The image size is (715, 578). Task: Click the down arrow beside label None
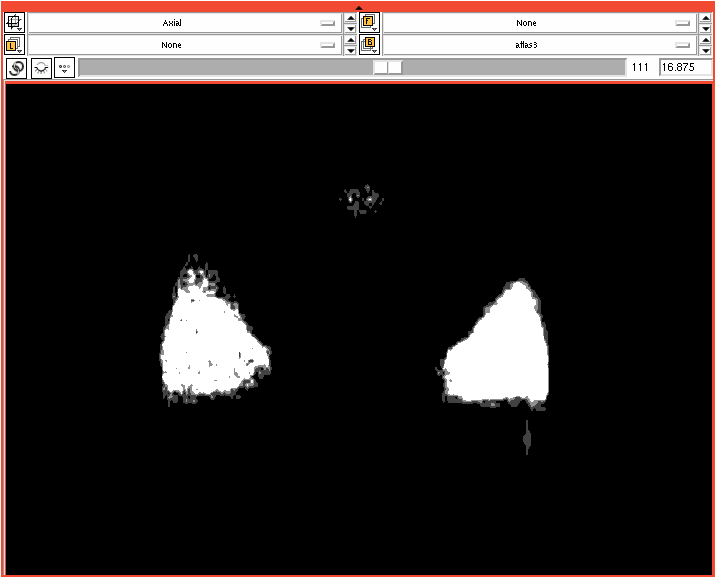(x=350, y=50)
